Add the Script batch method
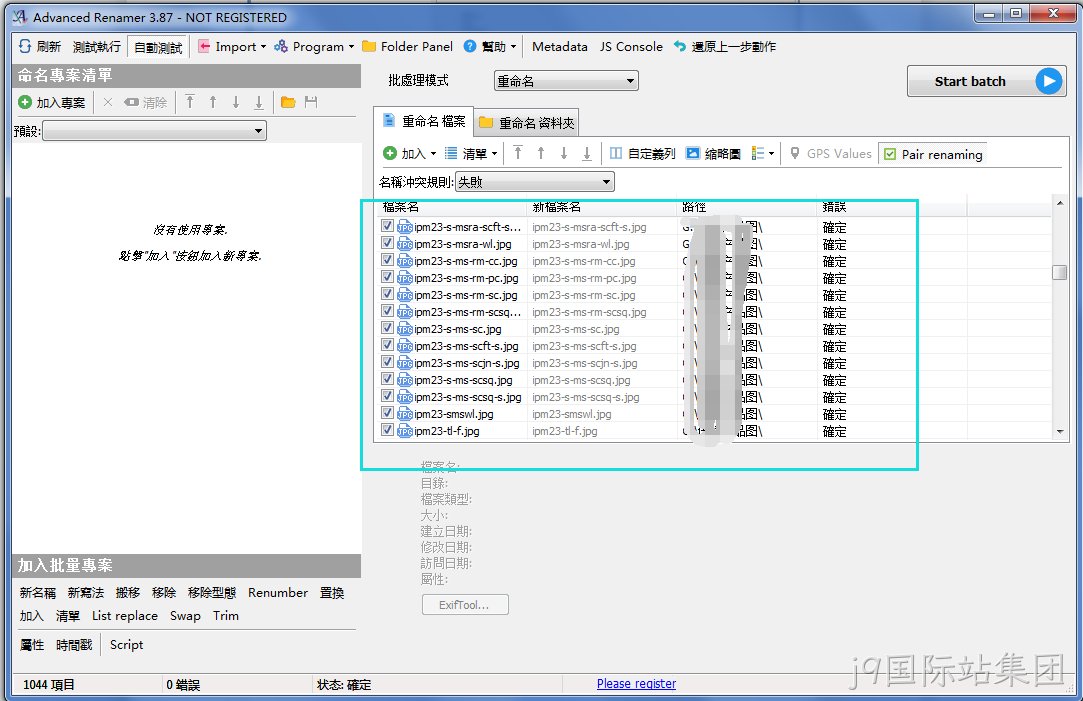This screenshot has width=1083, height=701. 126,644
